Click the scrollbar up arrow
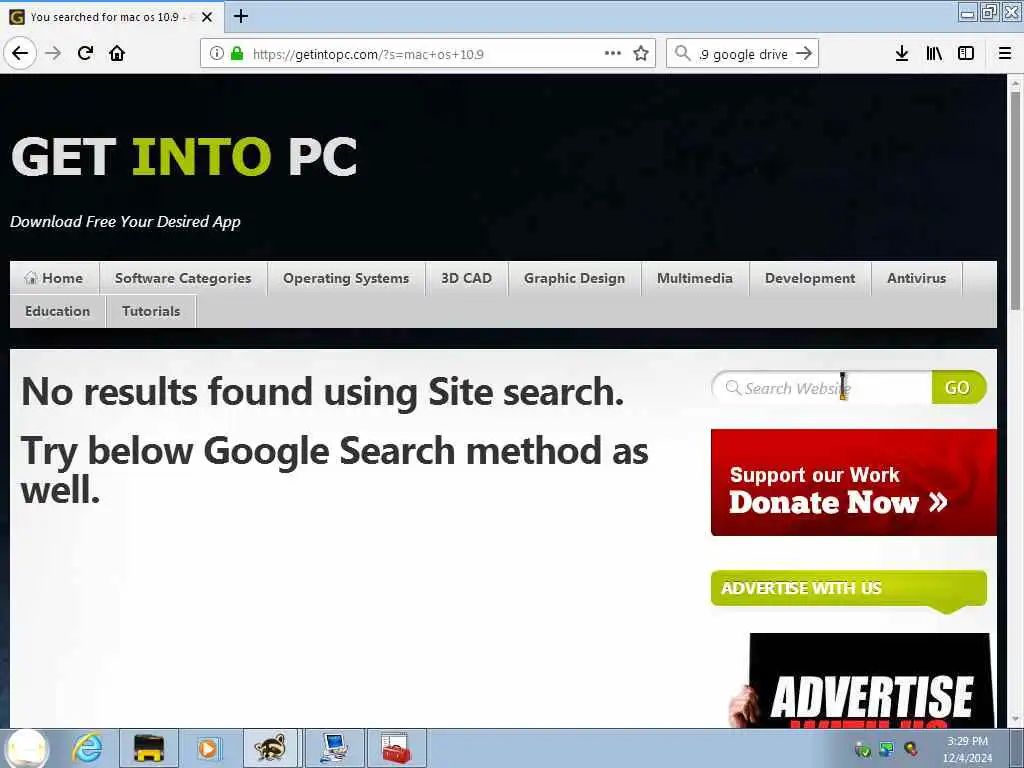 tap(1015, 82)
